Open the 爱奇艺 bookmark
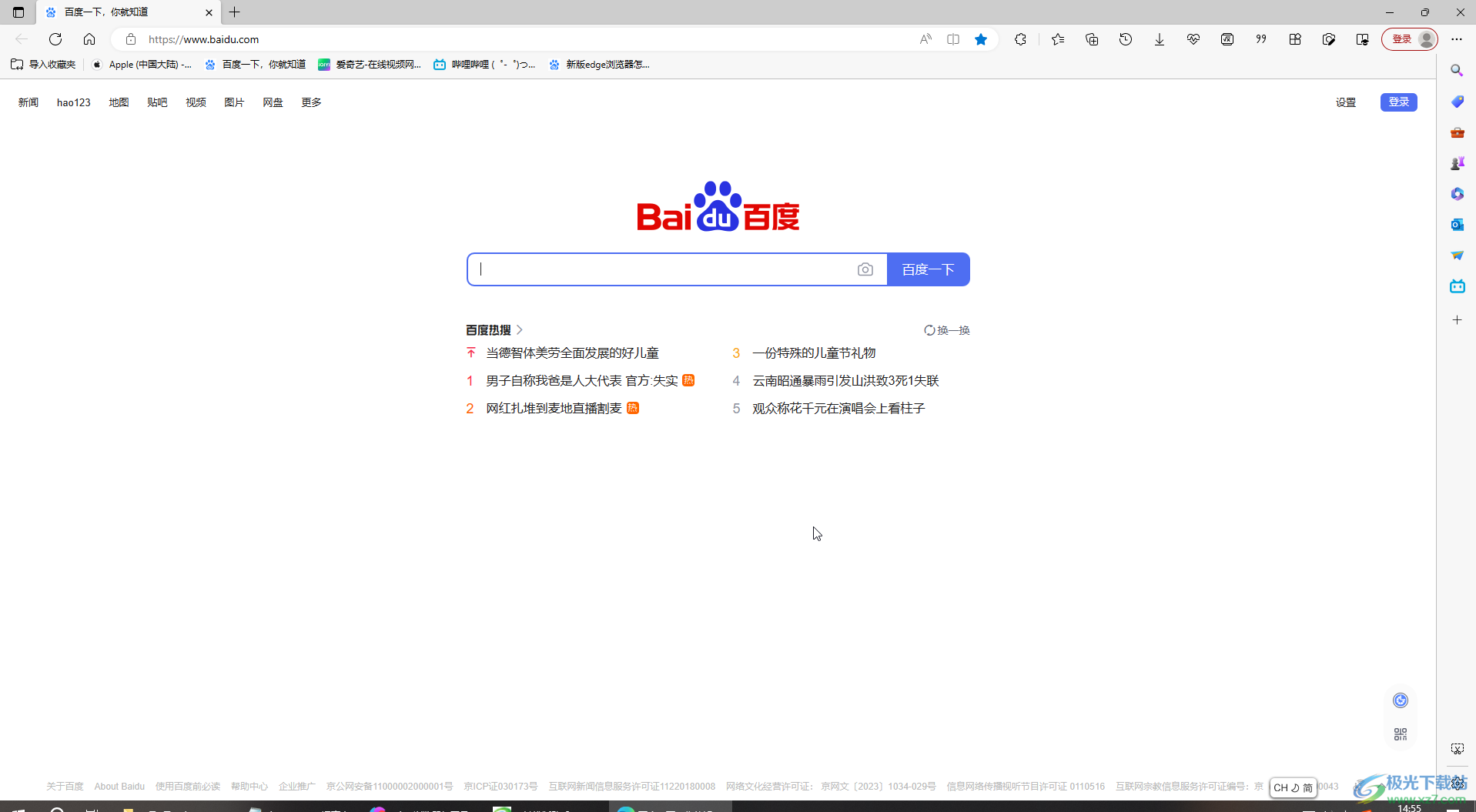The height and width of the screenshot is (812, 1476). point(370,65)
